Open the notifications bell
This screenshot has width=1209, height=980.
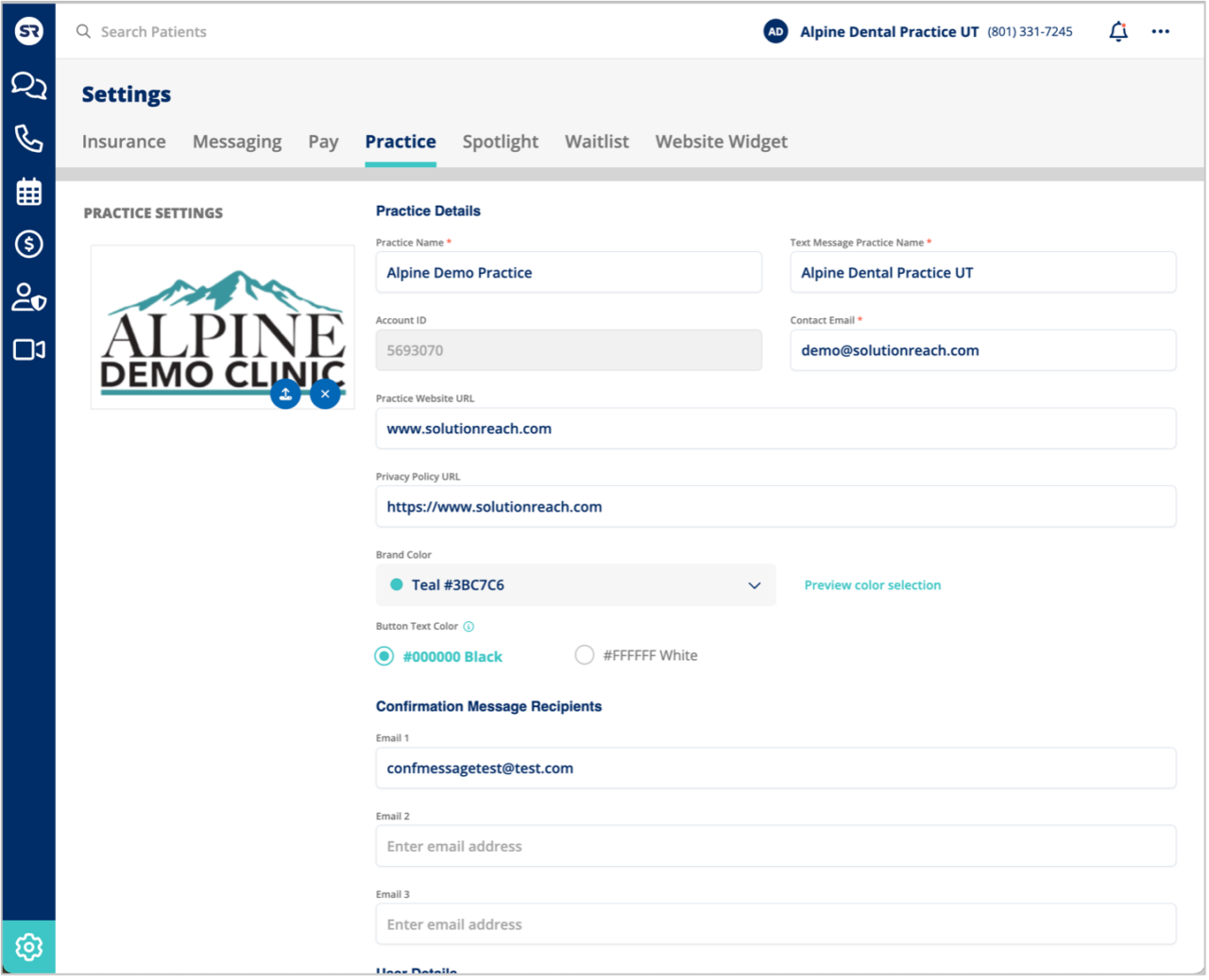point(1118,31)
